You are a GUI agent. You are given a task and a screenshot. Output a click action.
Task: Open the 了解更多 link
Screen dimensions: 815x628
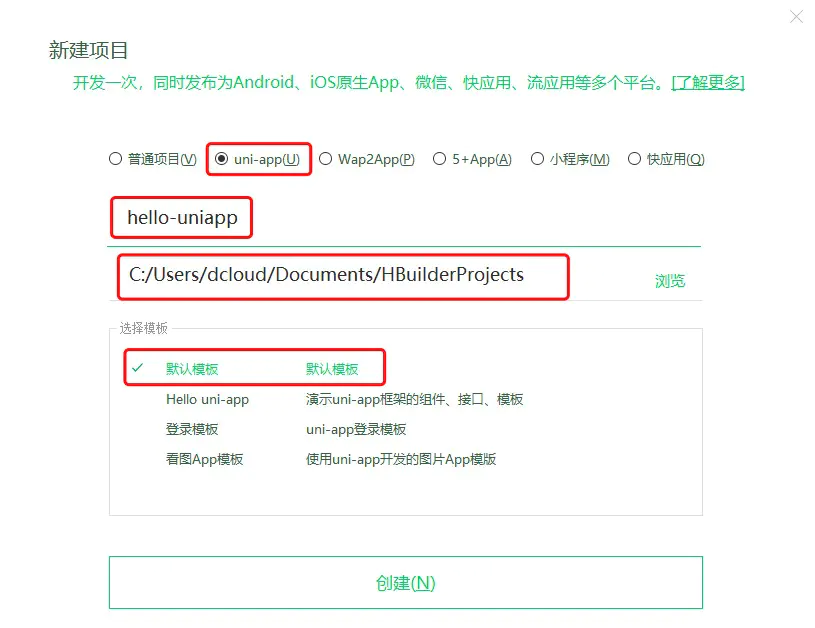tap(708, 83)
